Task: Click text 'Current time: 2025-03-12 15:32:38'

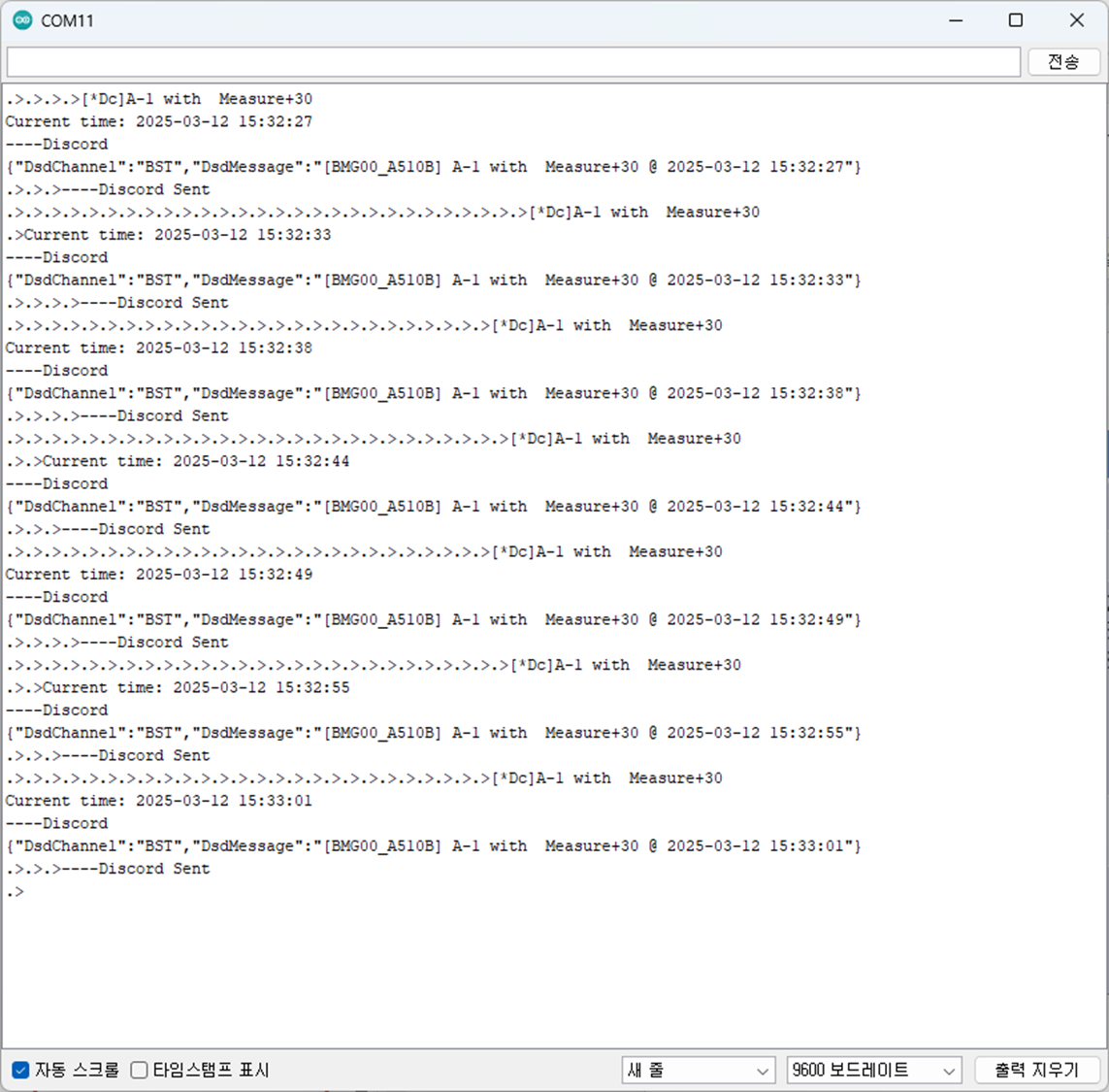Action: pyautogui.click(x=159, y=348)
